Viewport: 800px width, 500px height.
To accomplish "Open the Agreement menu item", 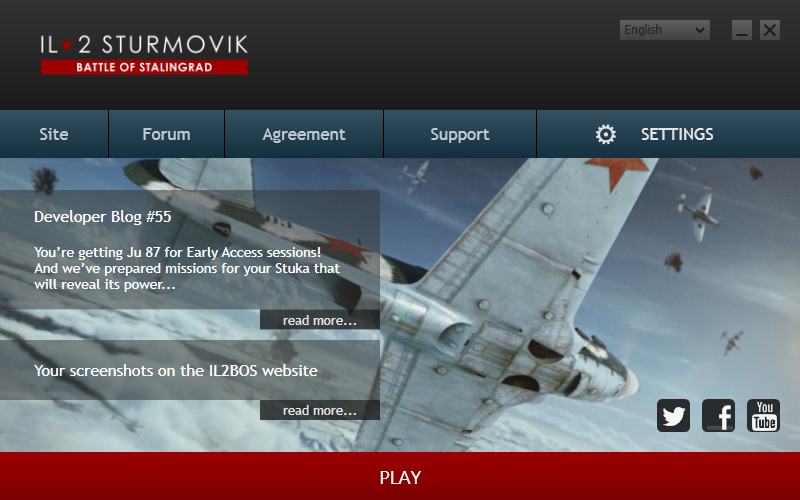I will coord(304,134).
